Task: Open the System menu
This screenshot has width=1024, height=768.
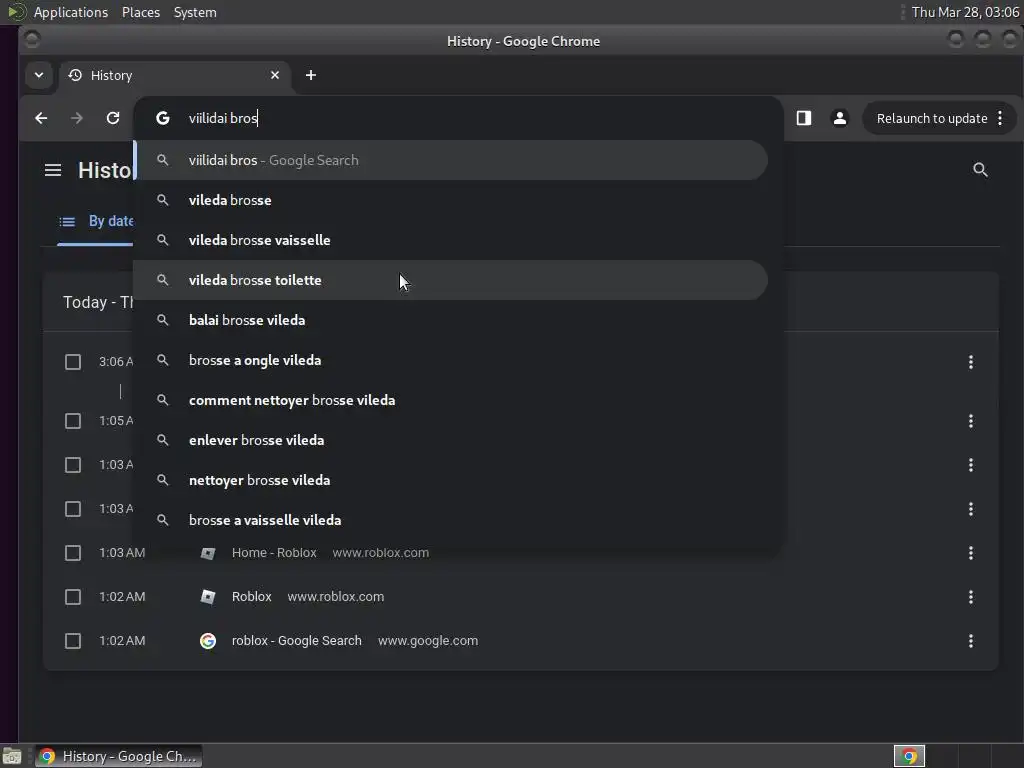Action: pos(195,12)
